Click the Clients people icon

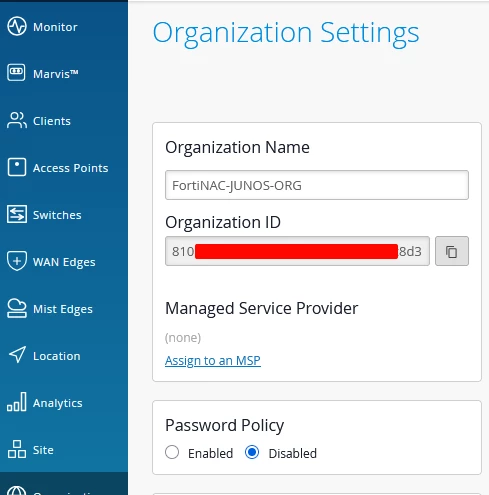tap(17, 120)
